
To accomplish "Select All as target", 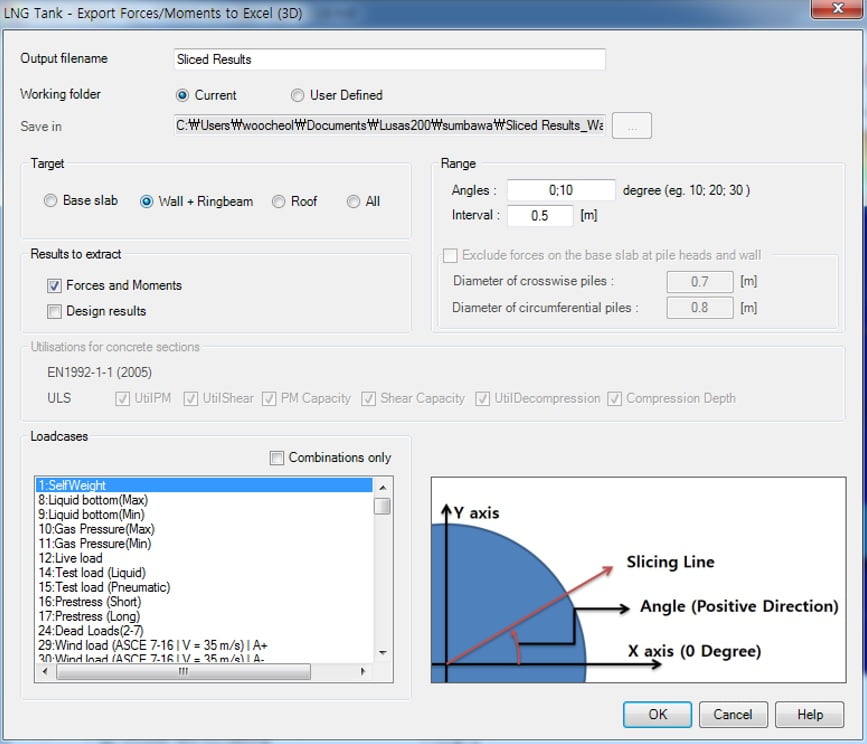I will coord(353,201).
